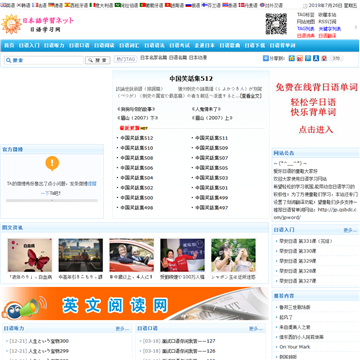Open the Finnish language flag link
Image resolution: width=360 pixels, height=360 pixels.
(x=211, y=5)
